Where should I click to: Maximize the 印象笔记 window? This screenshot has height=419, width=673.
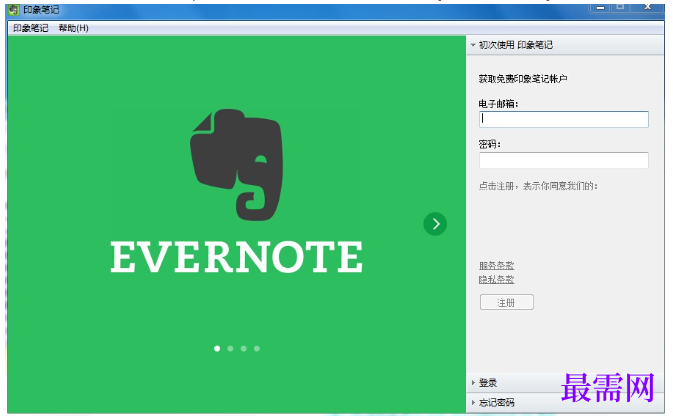tap(620, 7)
